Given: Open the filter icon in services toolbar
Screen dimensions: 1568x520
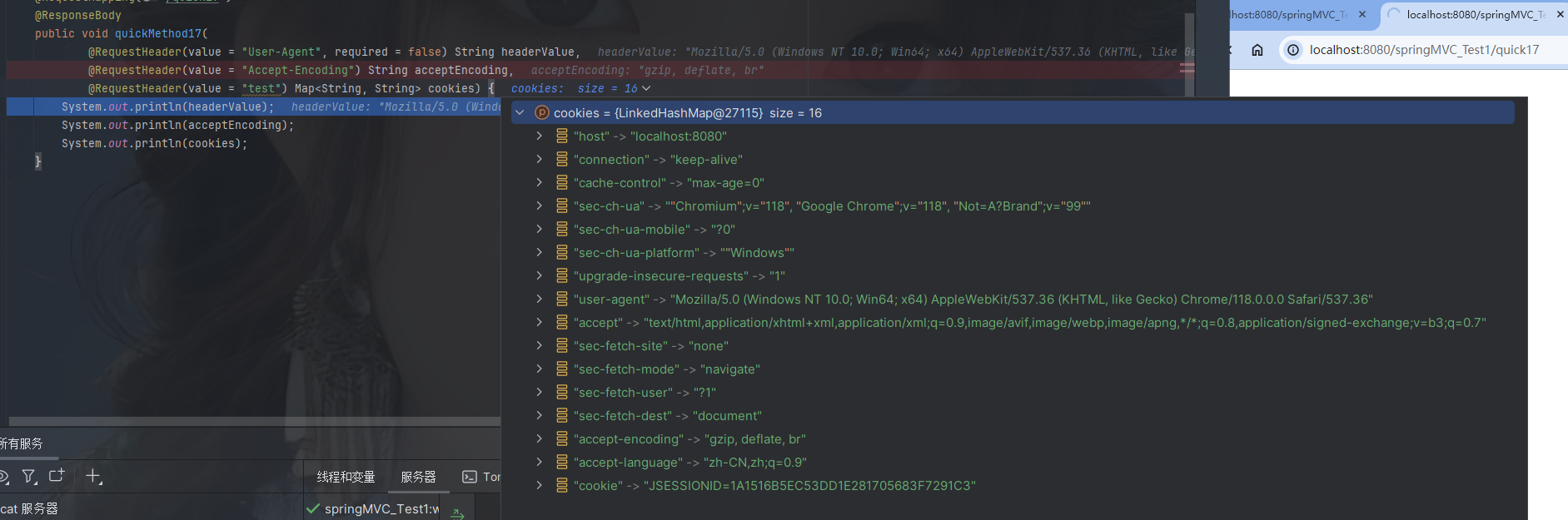Looking at the screenshot, I should click(x=29, y=477).
